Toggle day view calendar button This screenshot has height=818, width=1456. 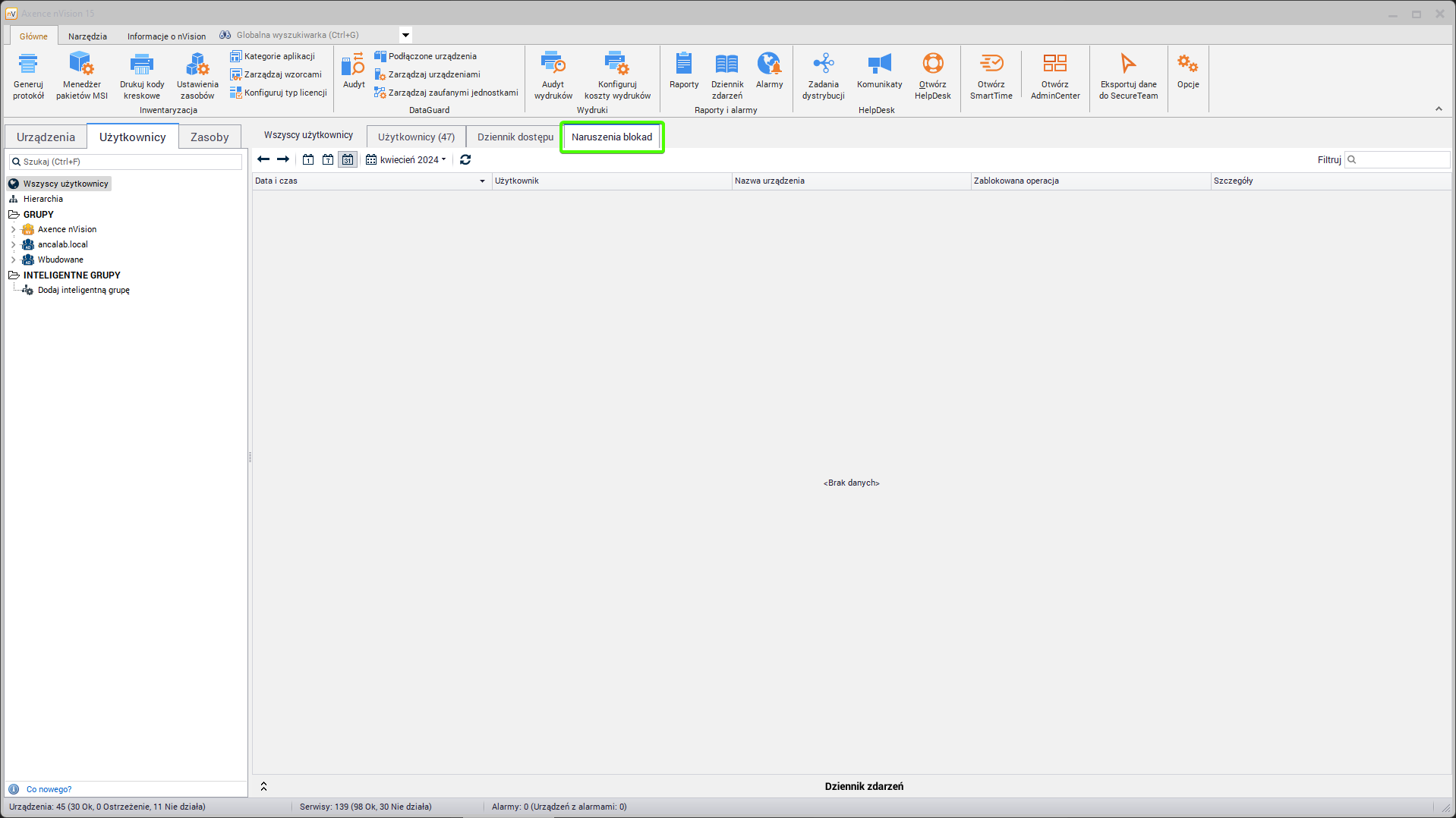tap(308, 159)
